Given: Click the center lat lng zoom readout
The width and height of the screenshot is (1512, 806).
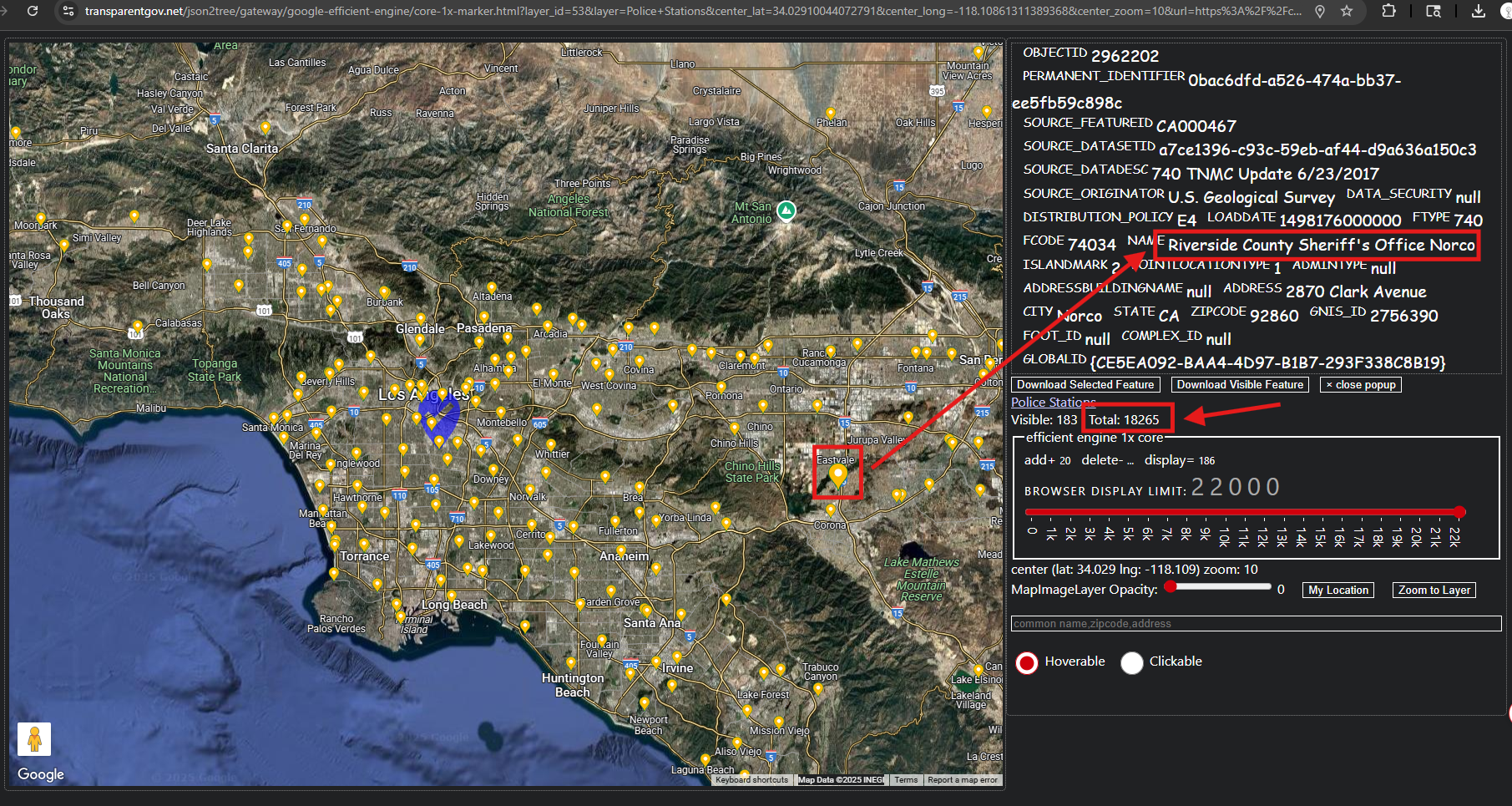Looking at the screenshot, I should 1135,570.
